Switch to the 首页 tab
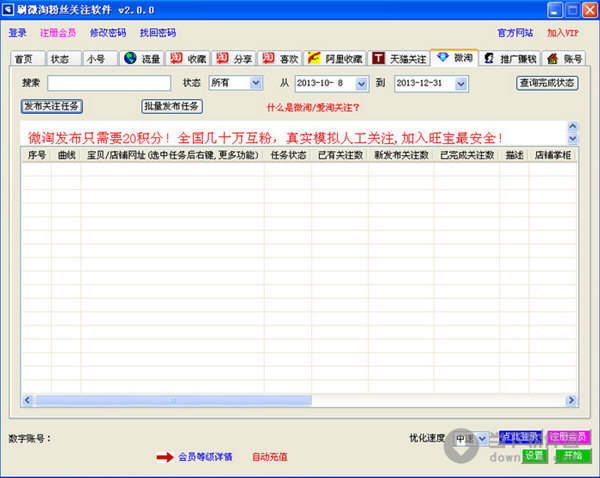Viewport: 600px width, 478px height. pyautogui.click(x=23, y=59)
